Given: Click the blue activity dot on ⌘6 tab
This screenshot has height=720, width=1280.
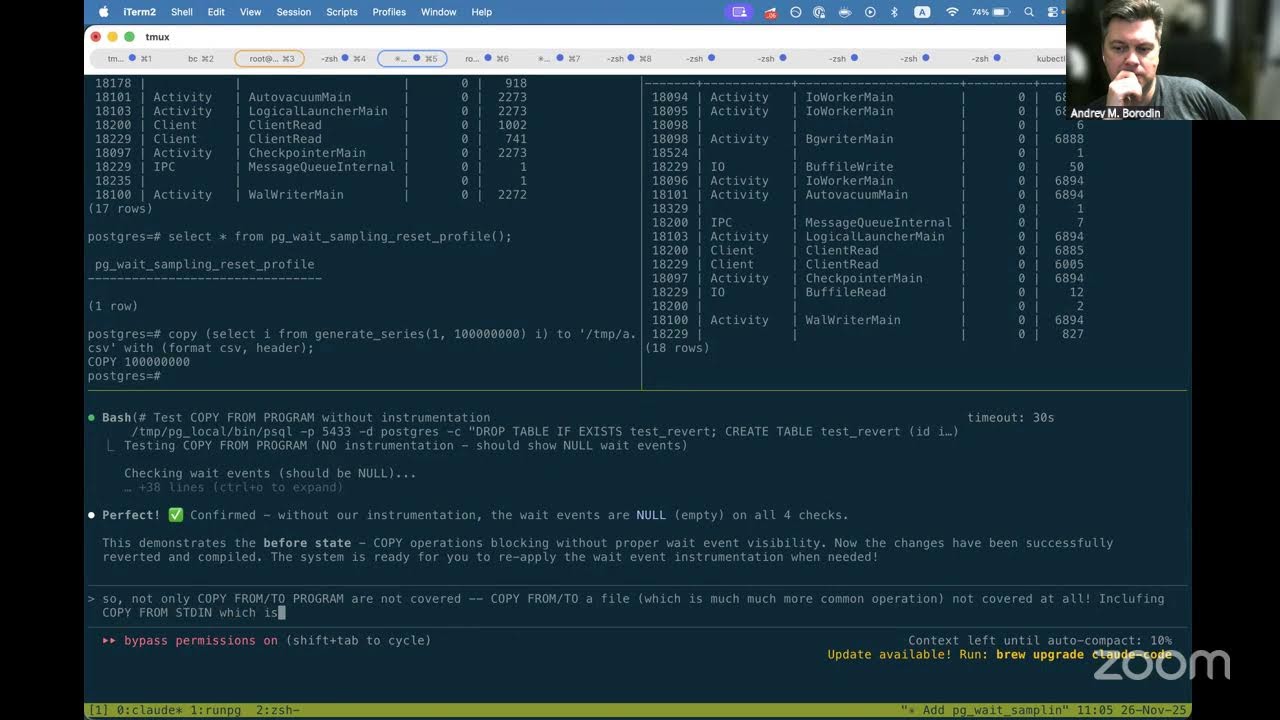Looking at the screenshot, I should pos(488,59).
